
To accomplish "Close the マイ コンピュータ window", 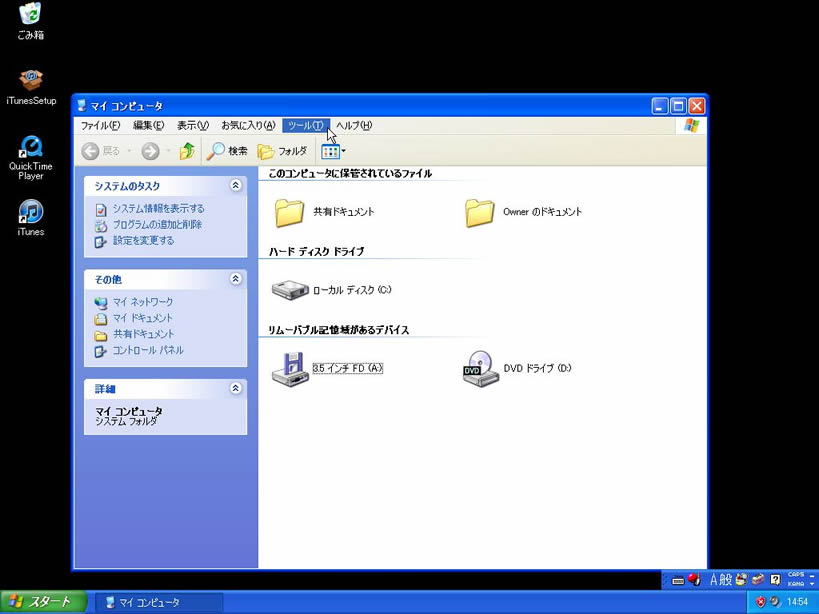I will [697, 107].
